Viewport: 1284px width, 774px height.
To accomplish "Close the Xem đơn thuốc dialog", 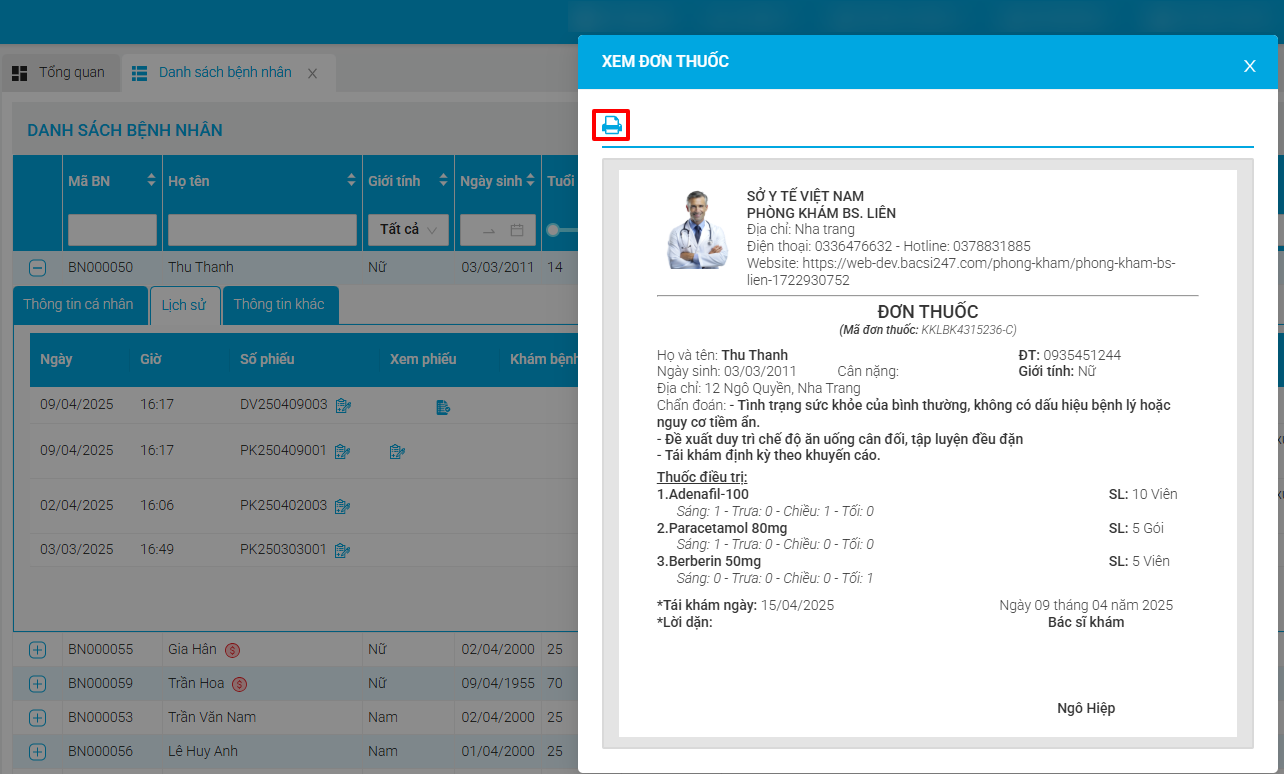I will (x=1249, y=66).
